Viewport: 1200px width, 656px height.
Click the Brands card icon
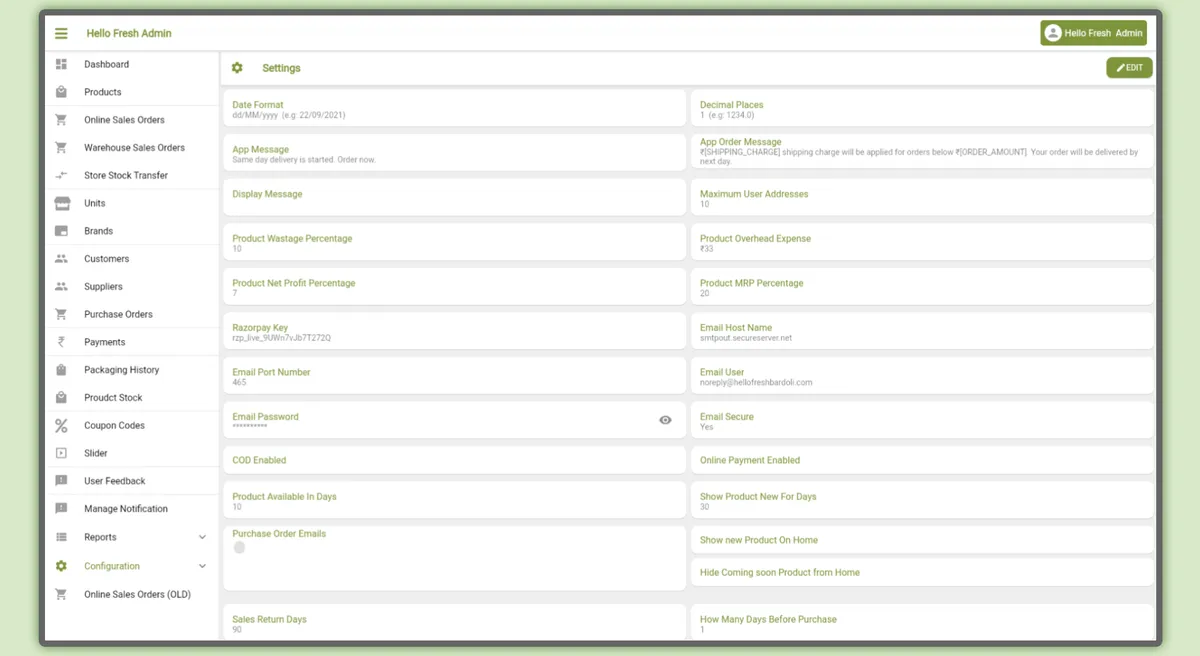[x=61, y=231]
